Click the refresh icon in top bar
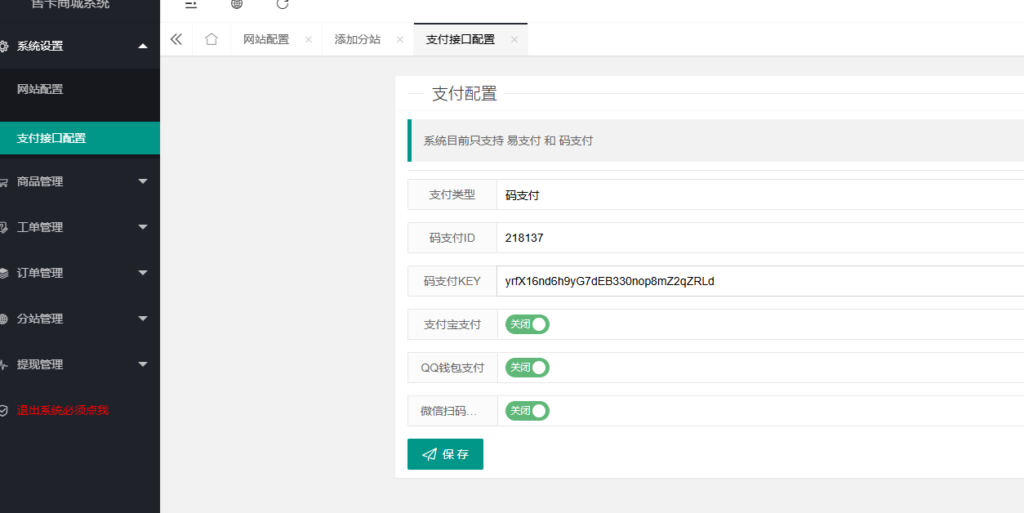The height and width of the screenshot is (513, 1024). point(282,4)
